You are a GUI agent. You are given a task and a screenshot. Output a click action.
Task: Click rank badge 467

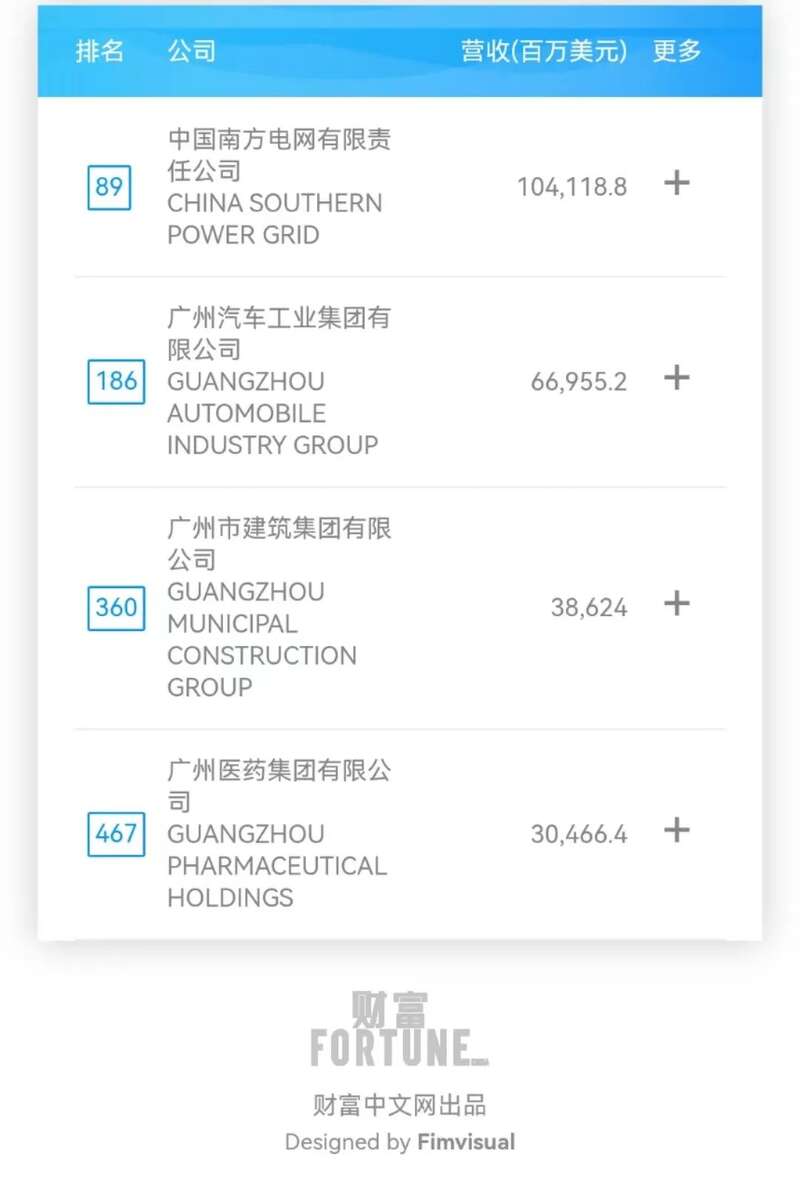coord(116,833)
